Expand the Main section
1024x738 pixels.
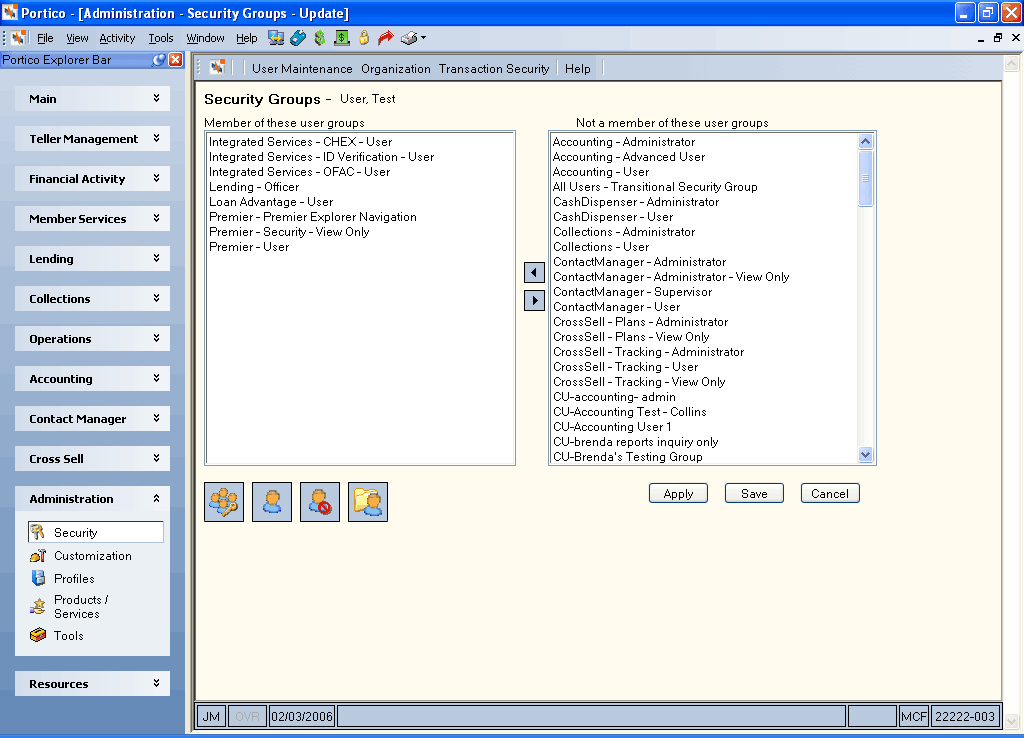92,99
